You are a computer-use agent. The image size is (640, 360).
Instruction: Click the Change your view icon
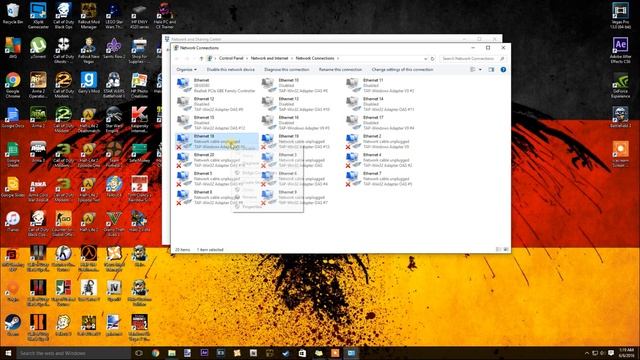click(x=473, y=70)
